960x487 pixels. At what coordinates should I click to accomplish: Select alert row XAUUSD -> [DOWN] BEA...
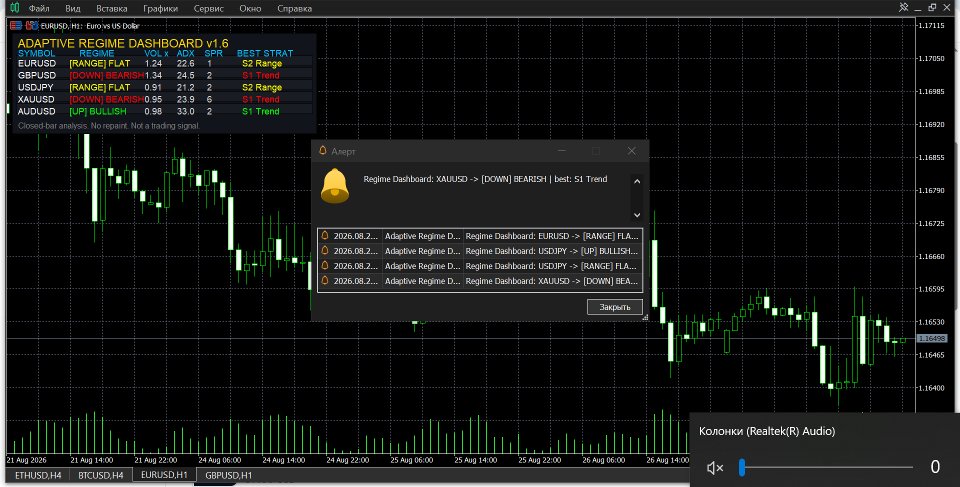click(480, 281)
